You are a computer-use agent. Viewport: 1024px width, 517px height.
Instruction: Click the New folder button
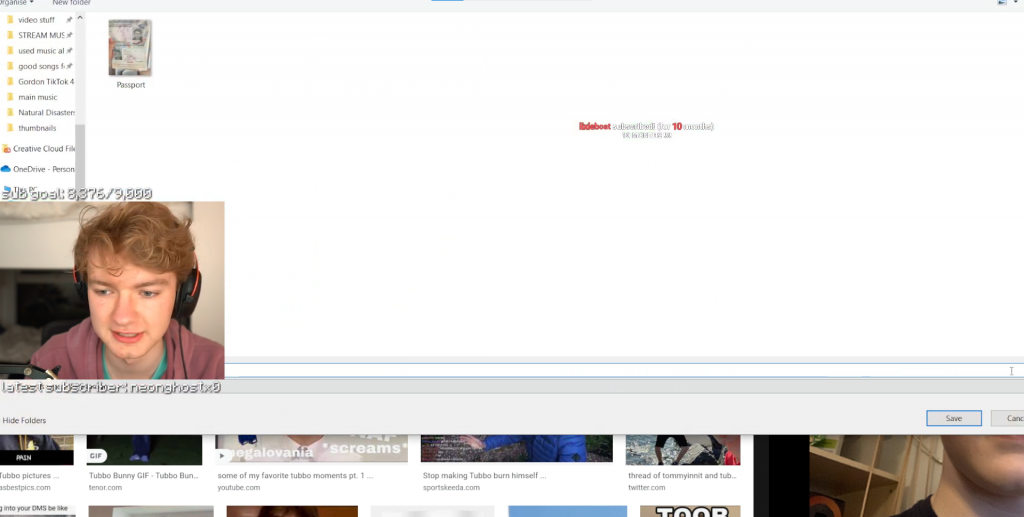coord(71,3)
